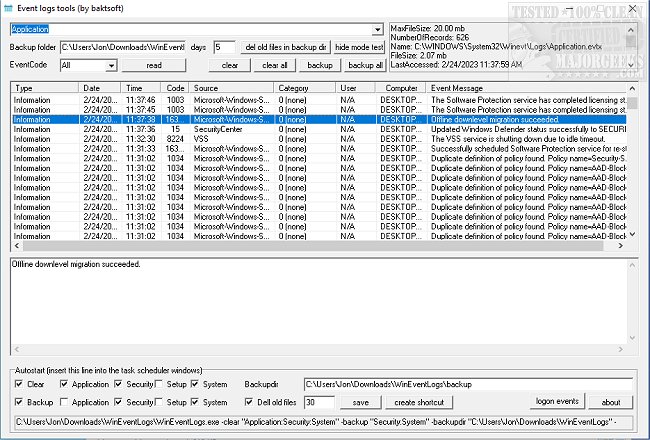Viewport: 650px width, 440px height.
Task: Click the create shortcut button
Action: tap(419, 402)
